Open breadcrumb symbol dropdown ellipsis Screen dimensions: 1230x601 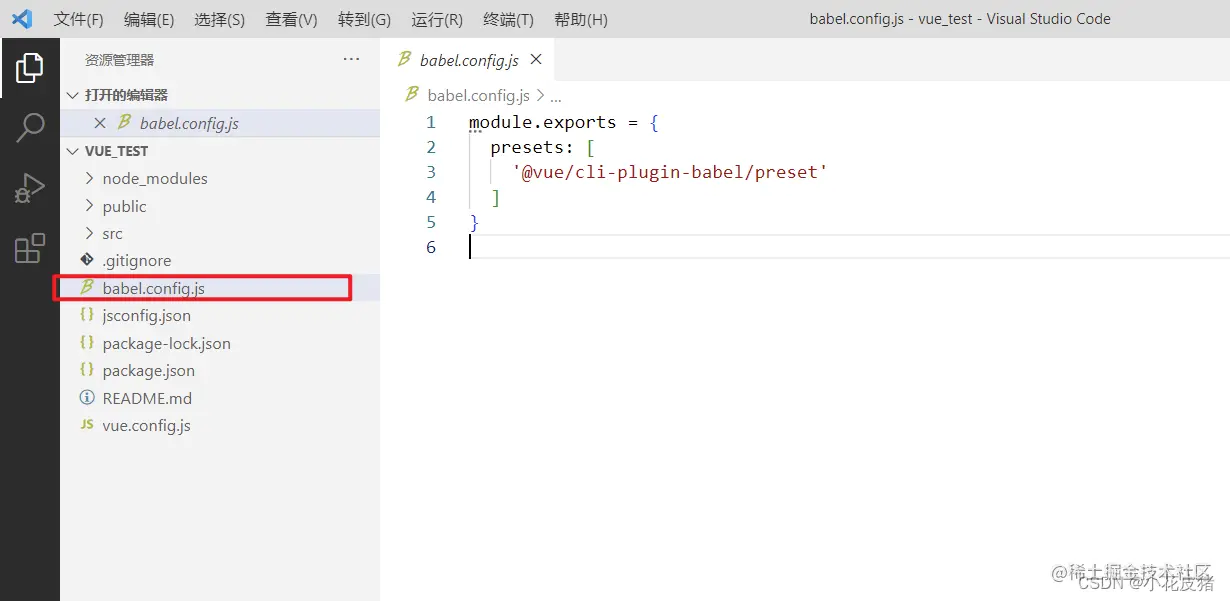pyautogui.click(x=557, y=96)
